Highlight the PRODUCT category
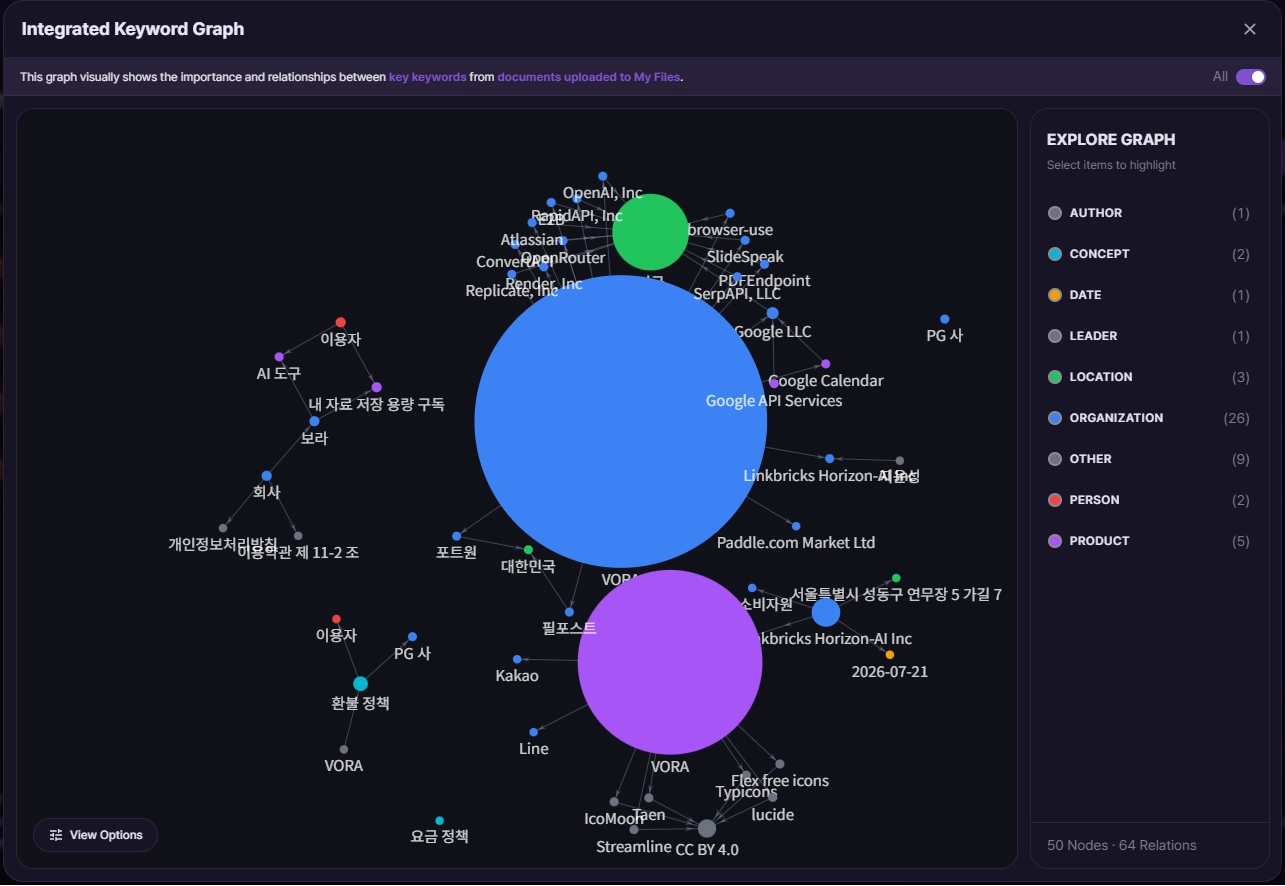 click(x=1148, y=541)
